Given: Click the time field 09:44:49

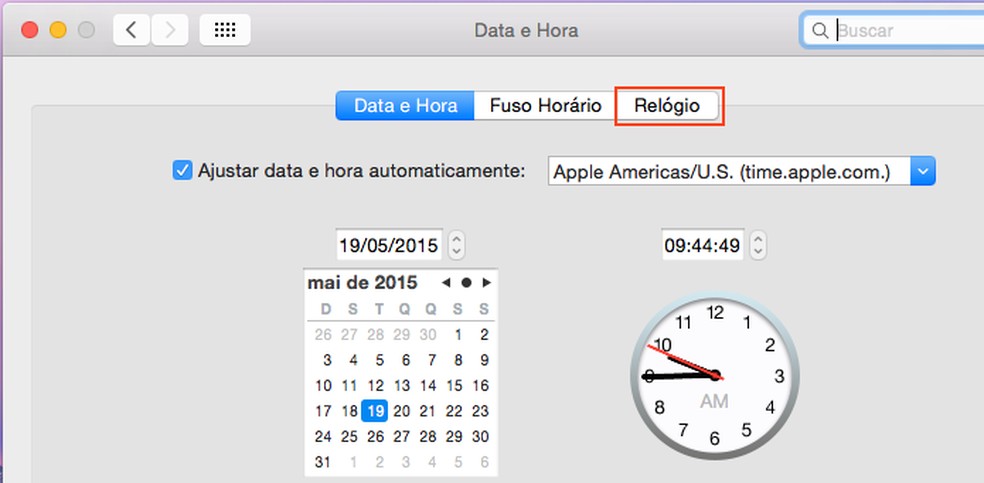Looking at the screenshot, I should (702, 245).
